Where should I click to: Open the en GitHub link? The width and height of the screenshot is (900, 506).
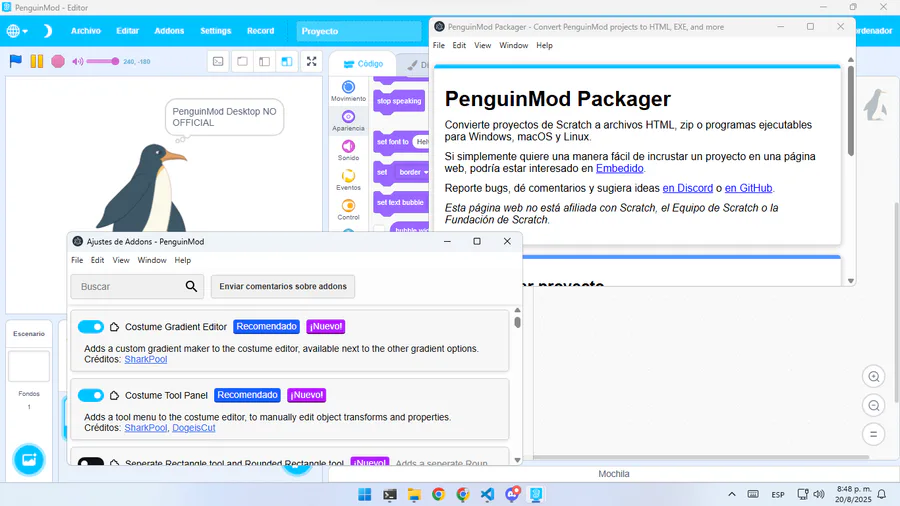pyautogui.click(x=748, y=188)
